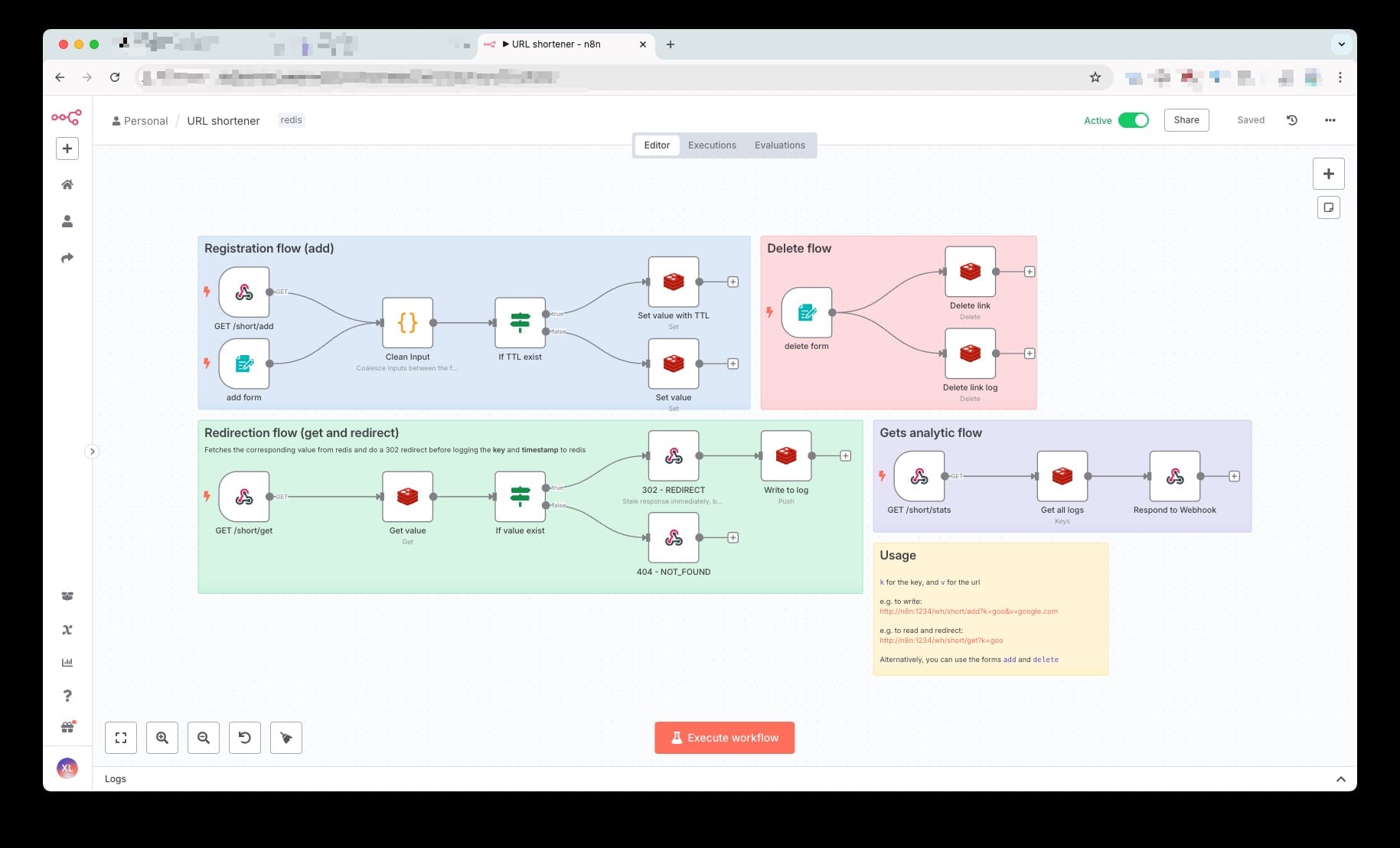
Task: Open the workflow three-dot options menu
Action: coord(1330,120)
